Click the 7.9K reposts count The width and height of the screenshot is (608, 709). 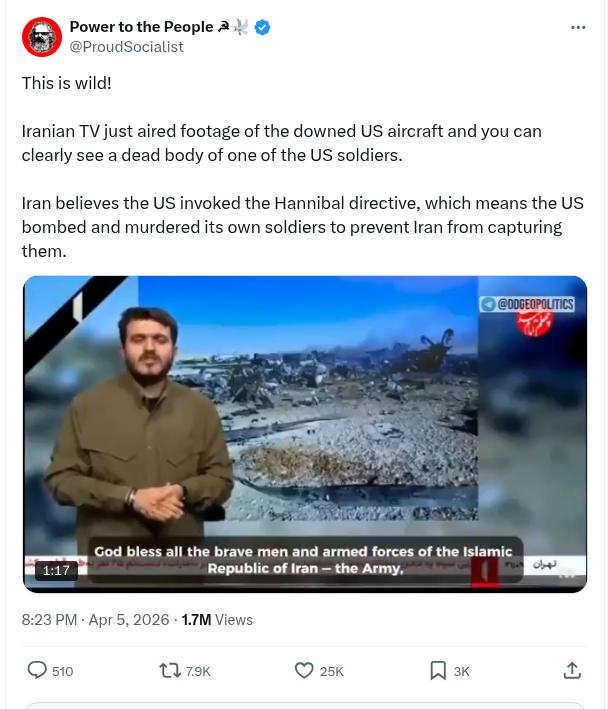(198, 671)
